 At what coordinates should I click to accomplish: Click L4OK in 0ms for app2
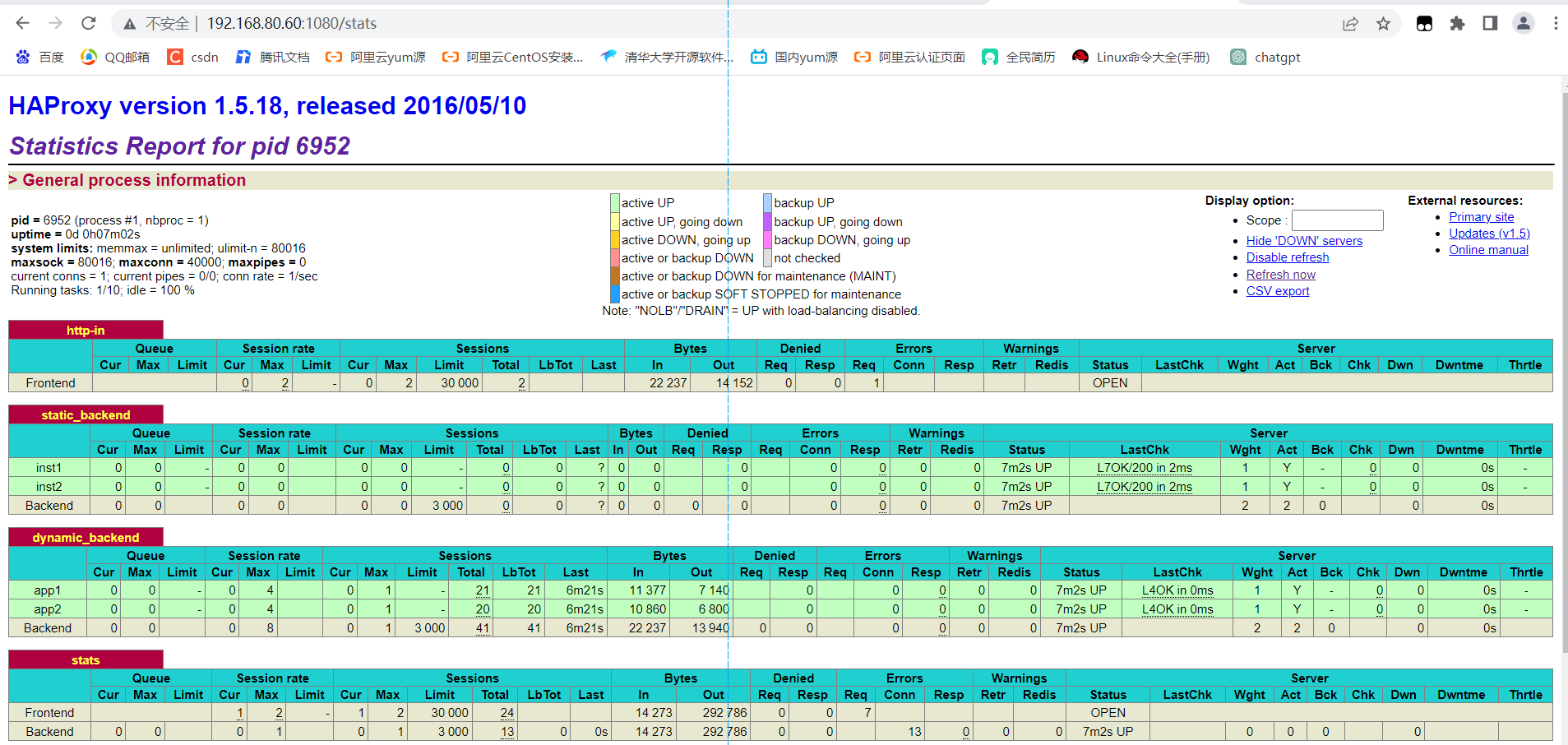click(x=1177, y=609)
